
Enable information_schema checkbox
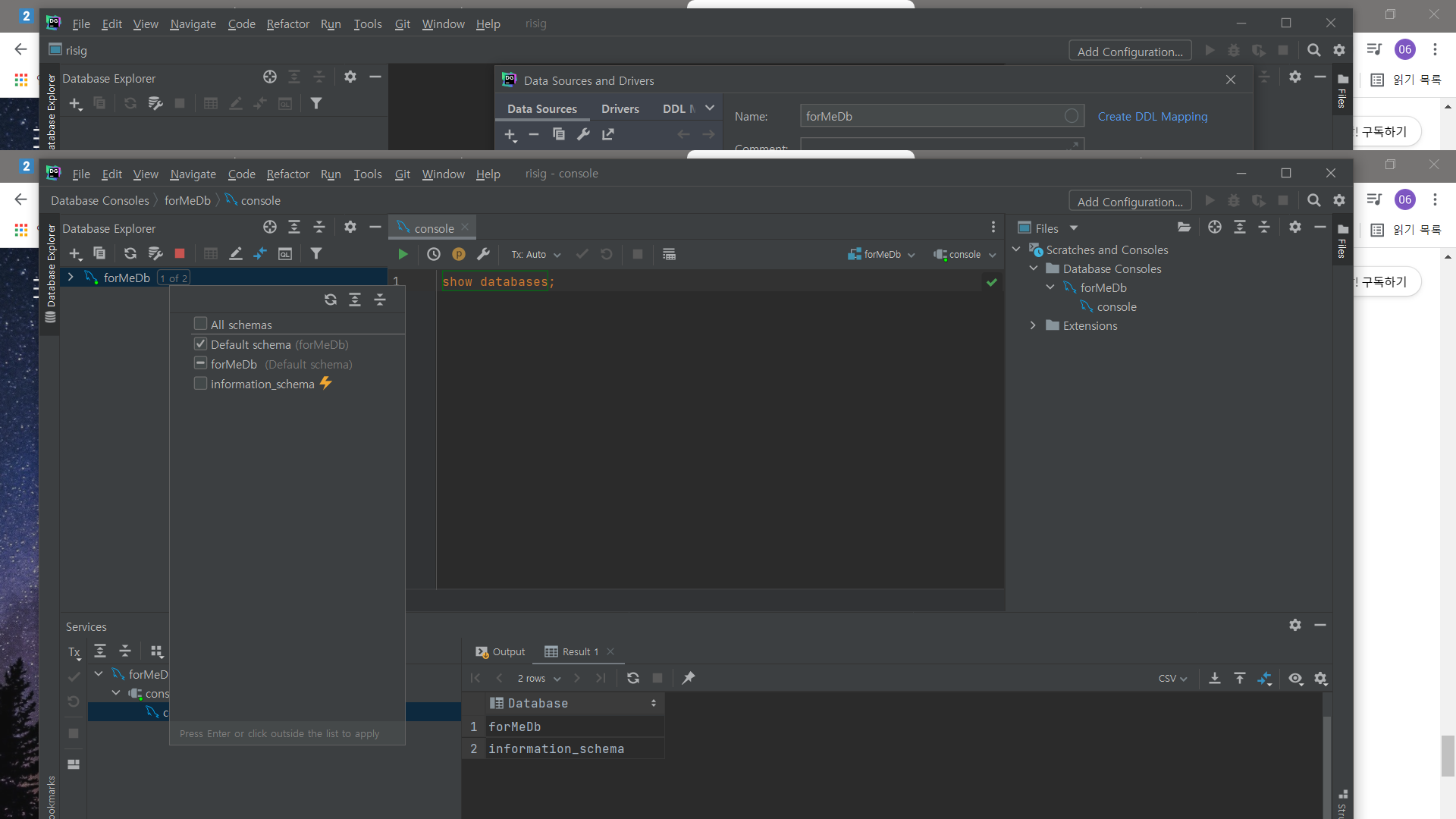tap(201, 384)
